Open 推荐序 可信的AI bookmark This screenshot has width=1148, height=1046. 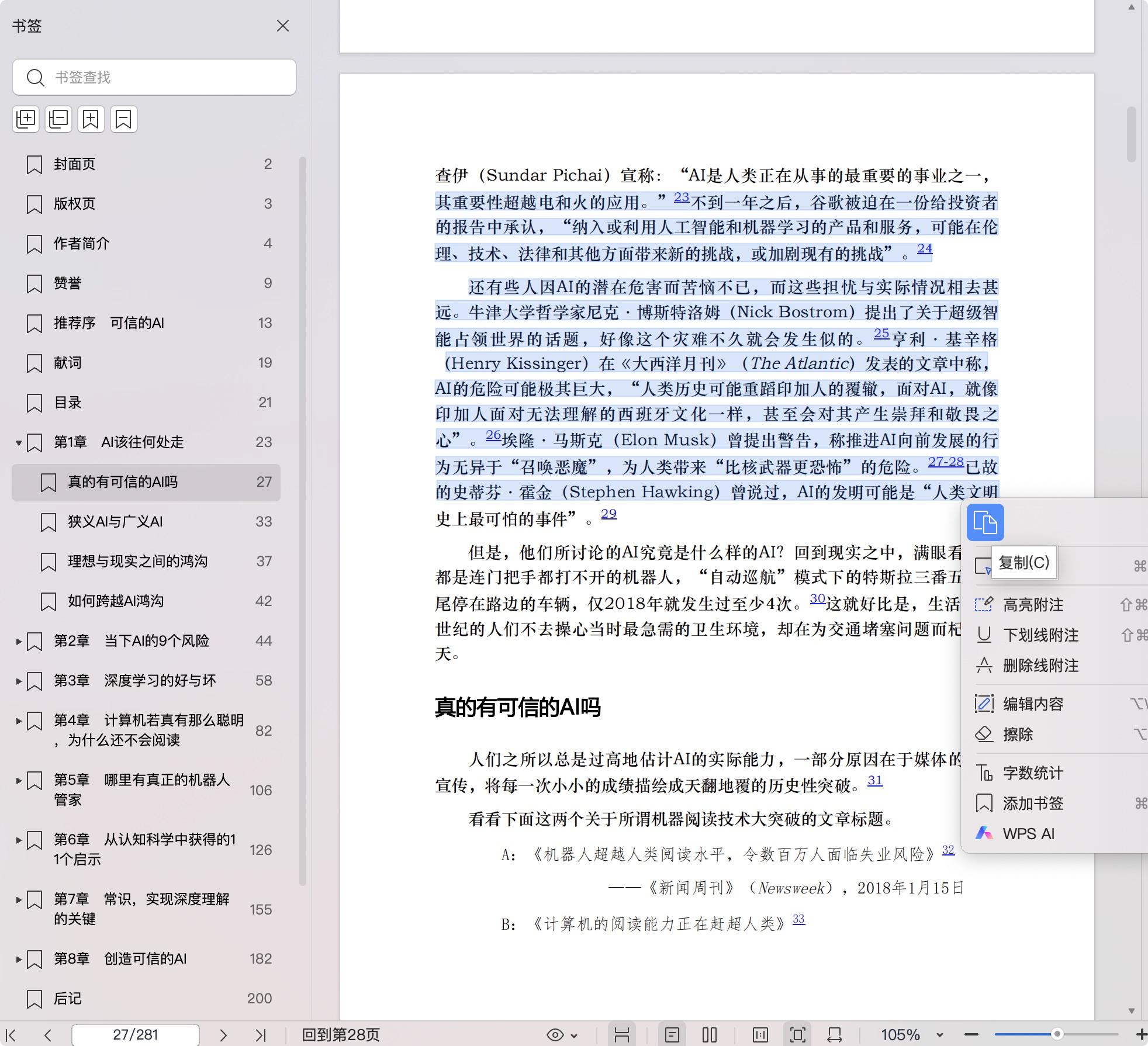pyautogui.click(x=146, y=323)
